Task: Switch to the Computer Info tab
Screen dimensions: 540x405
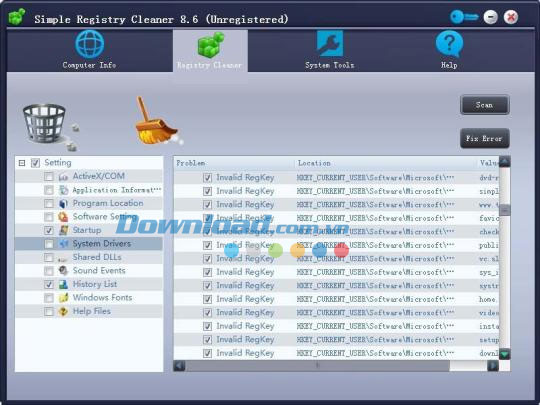Action: tap(90, 51)
